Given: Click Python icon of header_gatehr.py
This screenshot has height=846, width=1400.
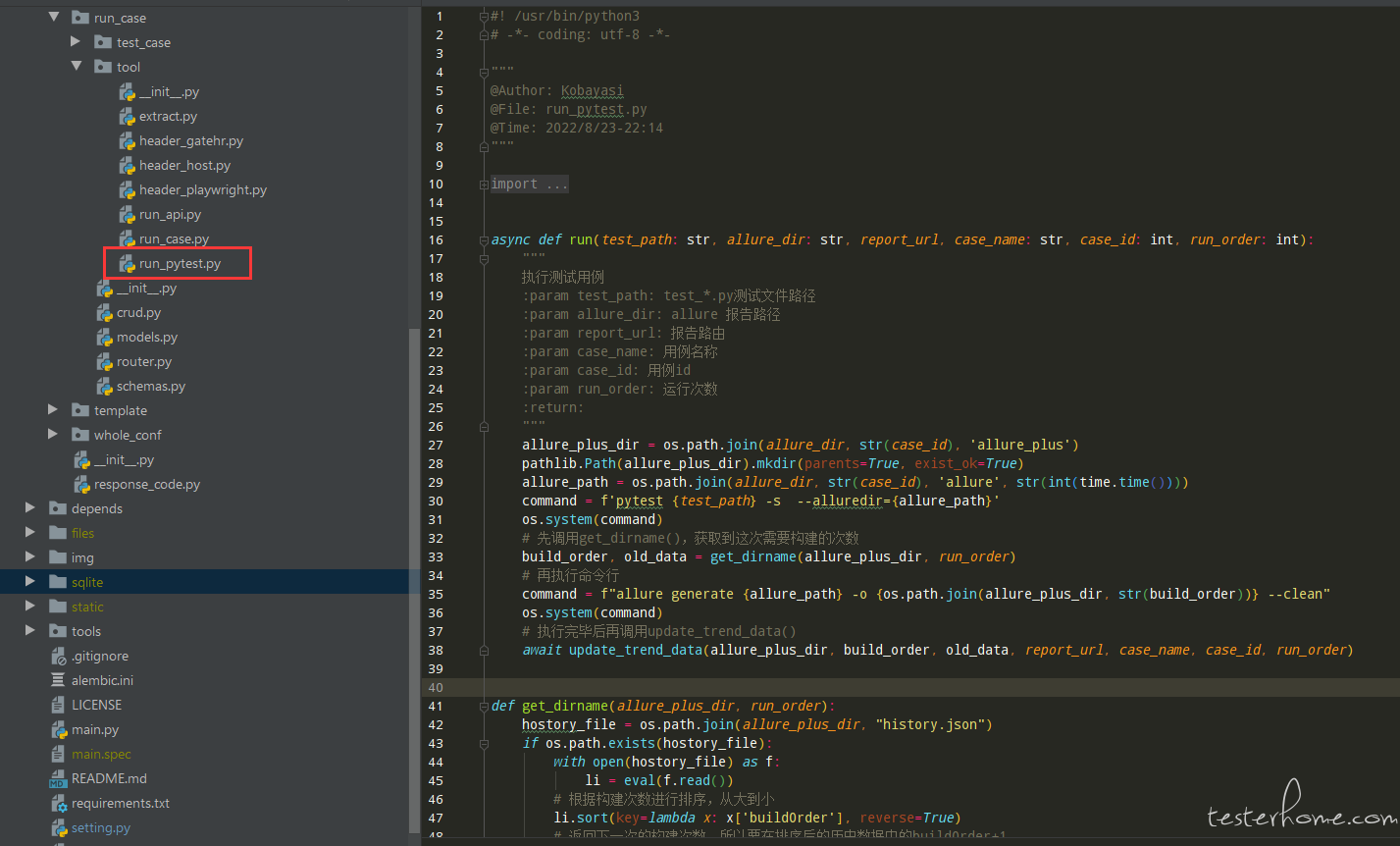Looking at the screenshot, I should coord(127,140).
